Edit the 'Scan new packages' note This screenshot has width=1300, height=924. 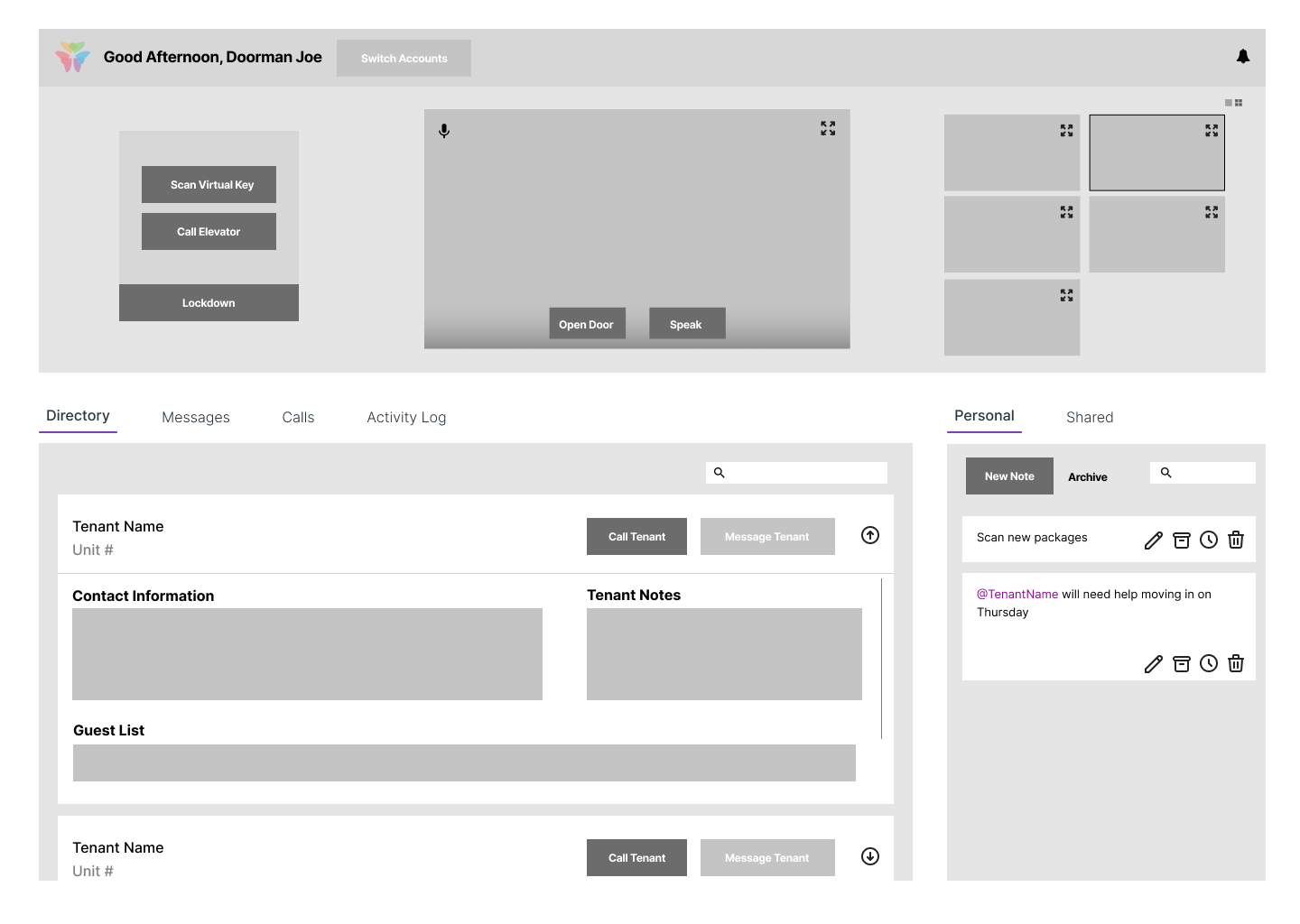coord(1153,541)
